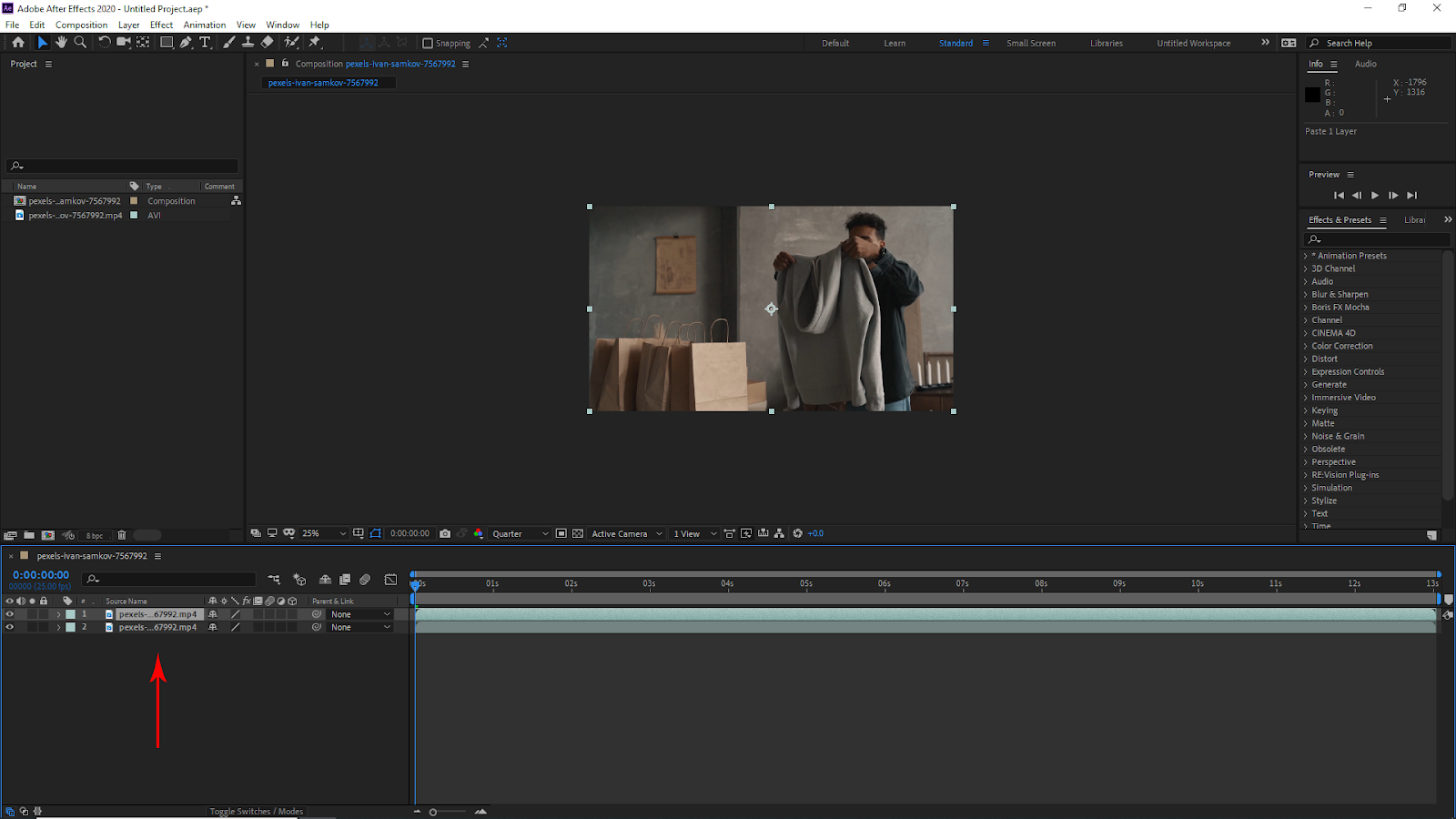Enable the Snapping checkbox
The image size is (1456, 819).
[x=428, y=43]
